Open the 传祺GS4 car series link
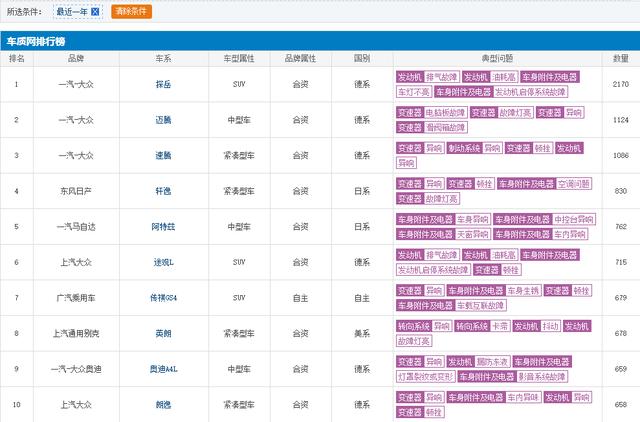The height and width of the screenshot is (422, 640). 163,298
